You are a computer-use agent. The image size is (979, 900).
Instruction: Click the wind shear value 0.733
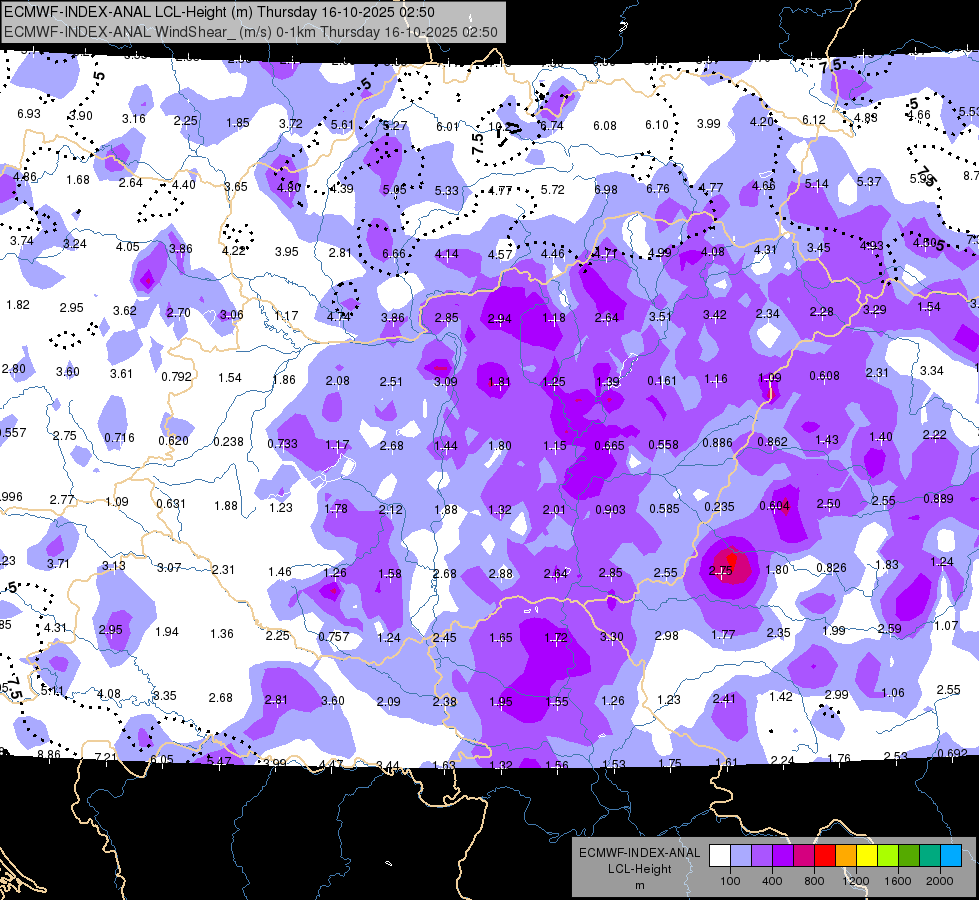click(x=282, y=443)
